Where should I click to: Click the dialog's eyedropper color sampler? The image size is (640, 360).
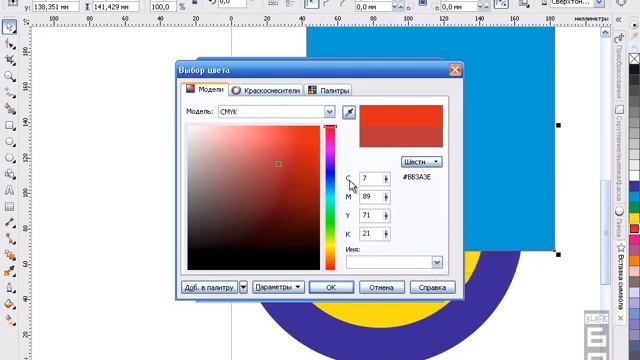(349, 113)
